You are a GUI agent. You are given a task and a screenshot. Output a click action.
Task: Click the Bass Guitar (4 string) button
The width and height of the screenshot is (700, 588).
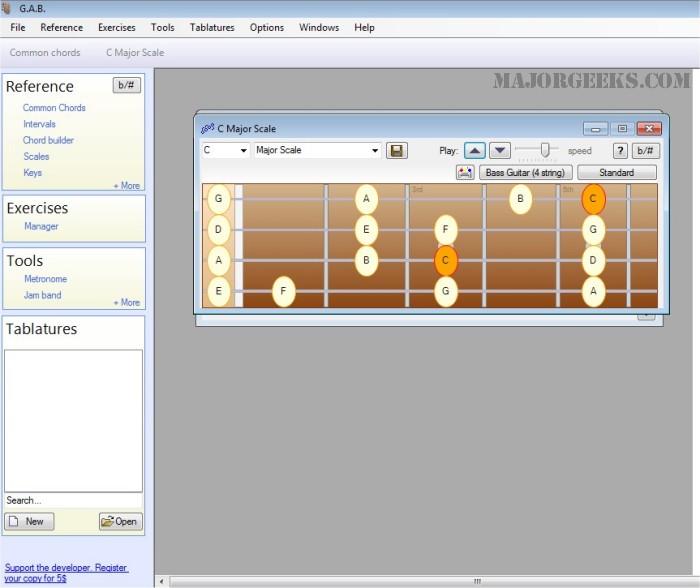pyautogui.click(x=525, y=172)
